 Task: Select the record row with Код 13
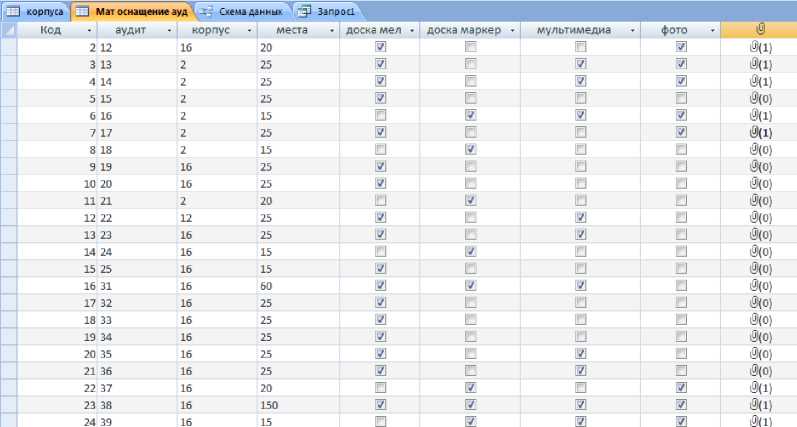coord(9,235)
